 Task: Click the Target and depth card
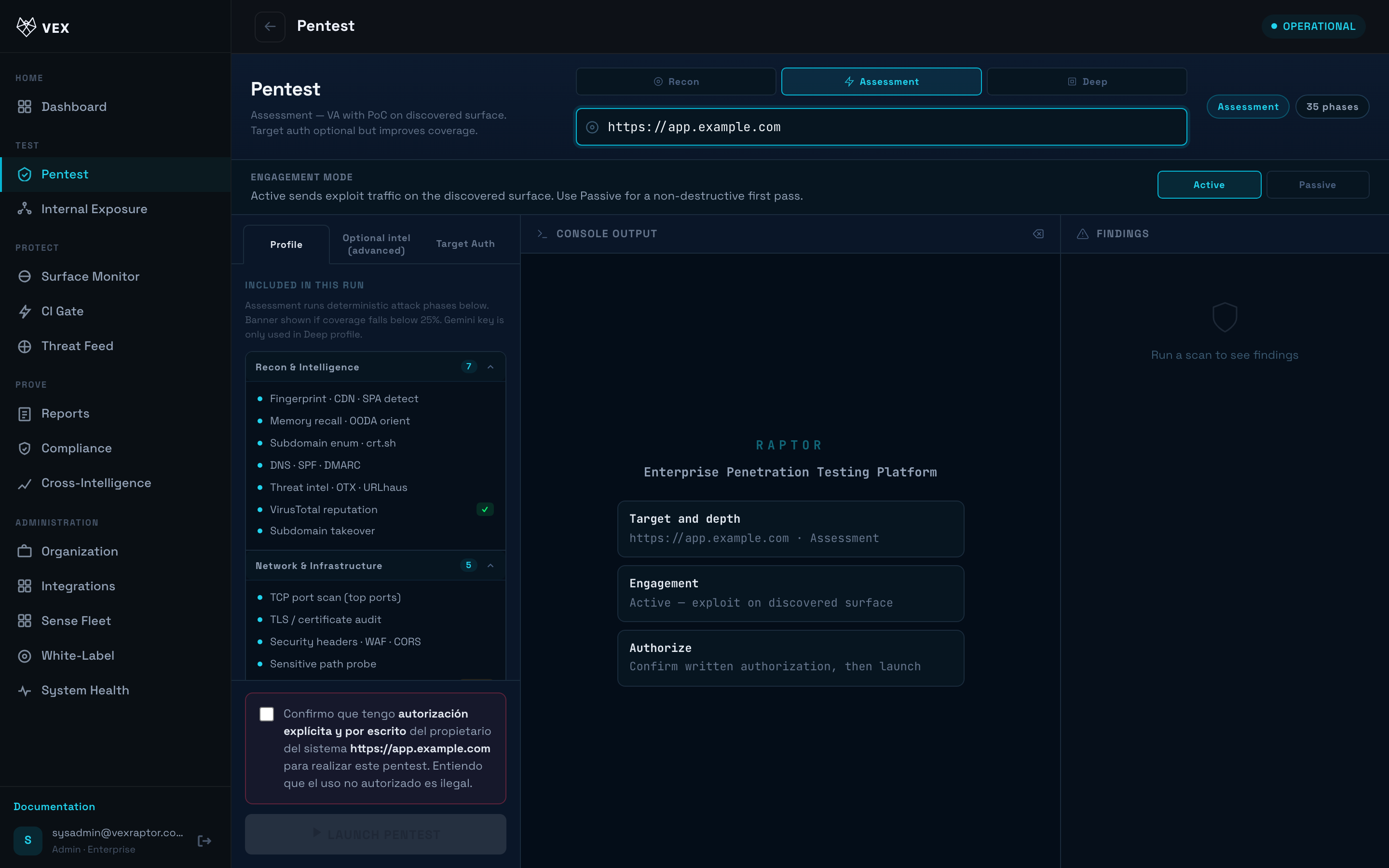point(790,529)
